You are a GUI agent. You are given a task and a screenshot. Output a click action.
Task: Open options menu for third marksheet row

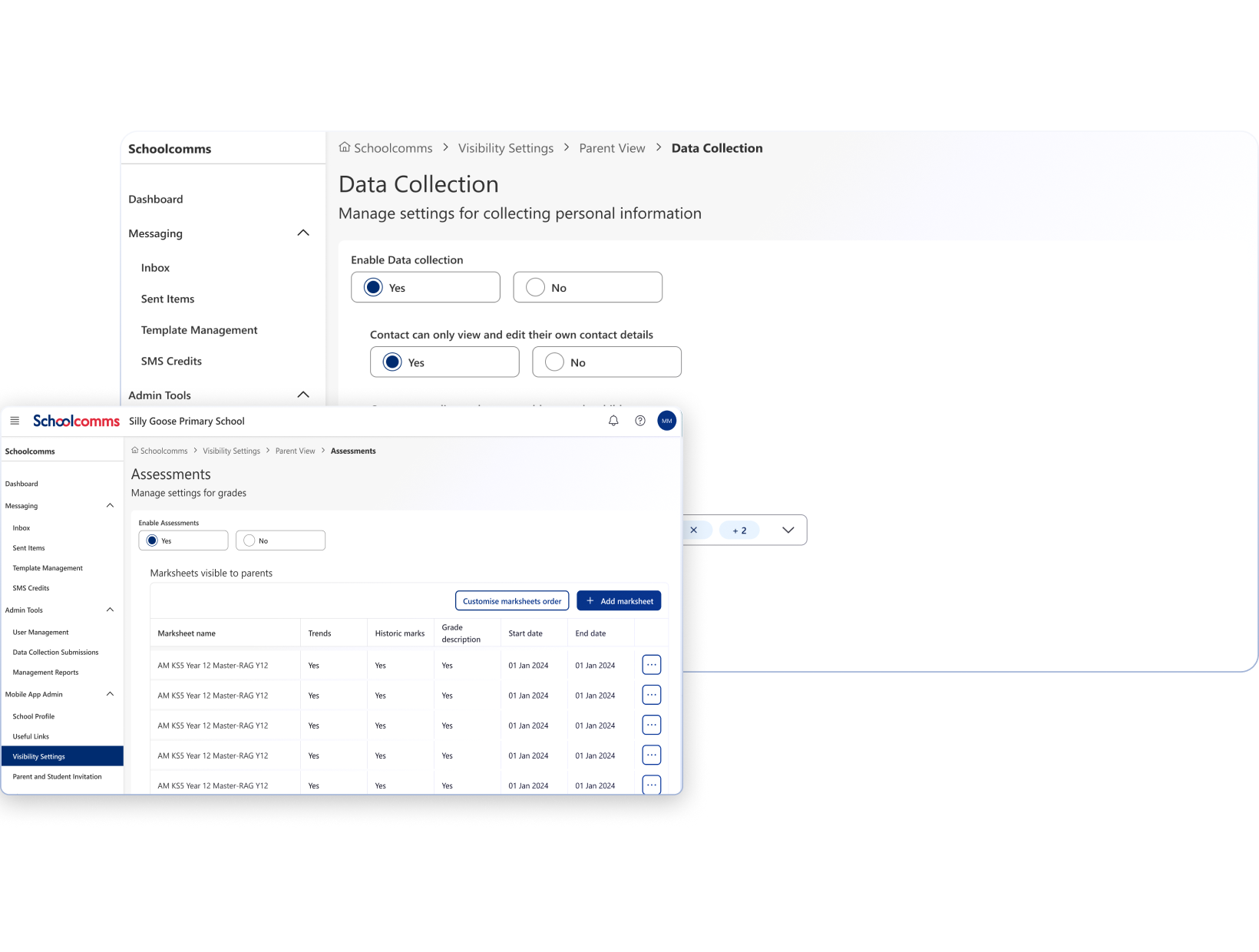(651, 725)
